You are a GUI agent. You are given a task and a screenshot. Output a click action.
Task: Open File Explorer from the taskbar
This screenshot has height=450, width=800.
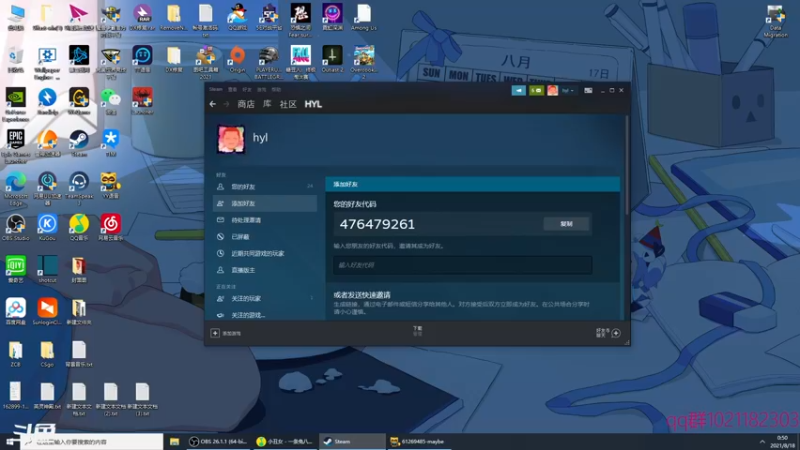[x=174, y=441]
